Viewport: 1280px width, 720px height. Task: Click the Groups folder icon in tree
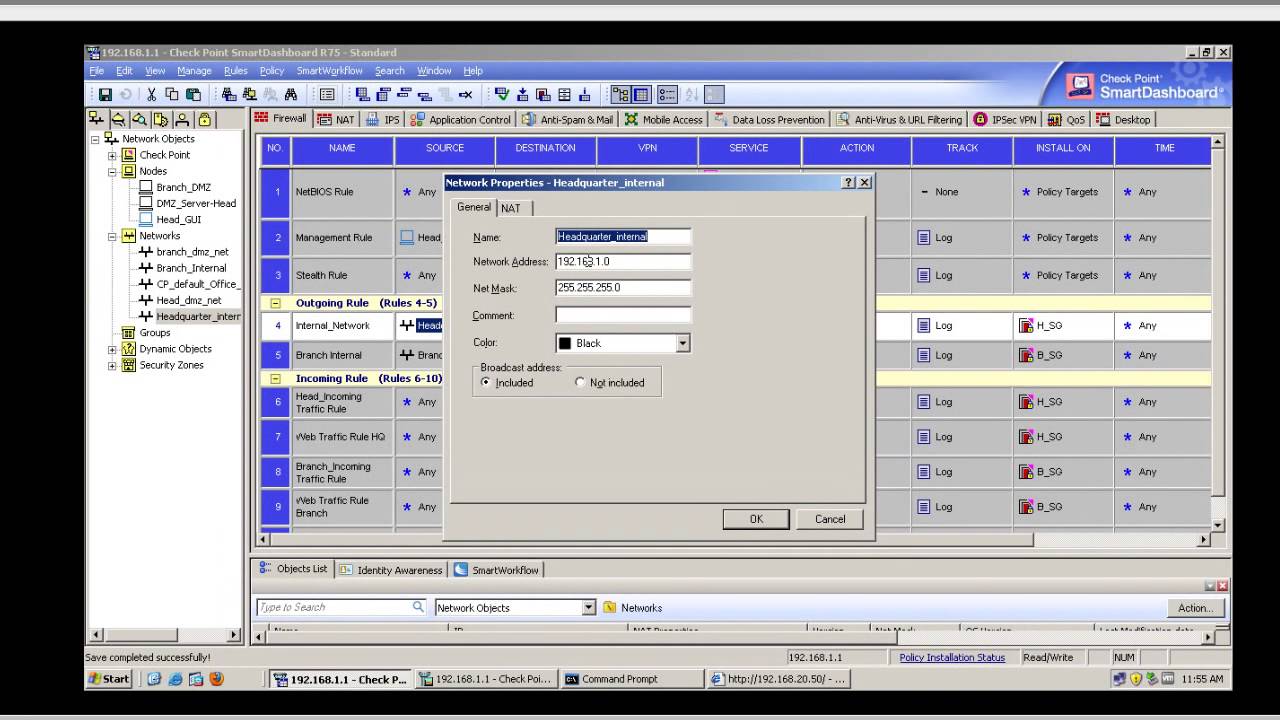(128, 333)
